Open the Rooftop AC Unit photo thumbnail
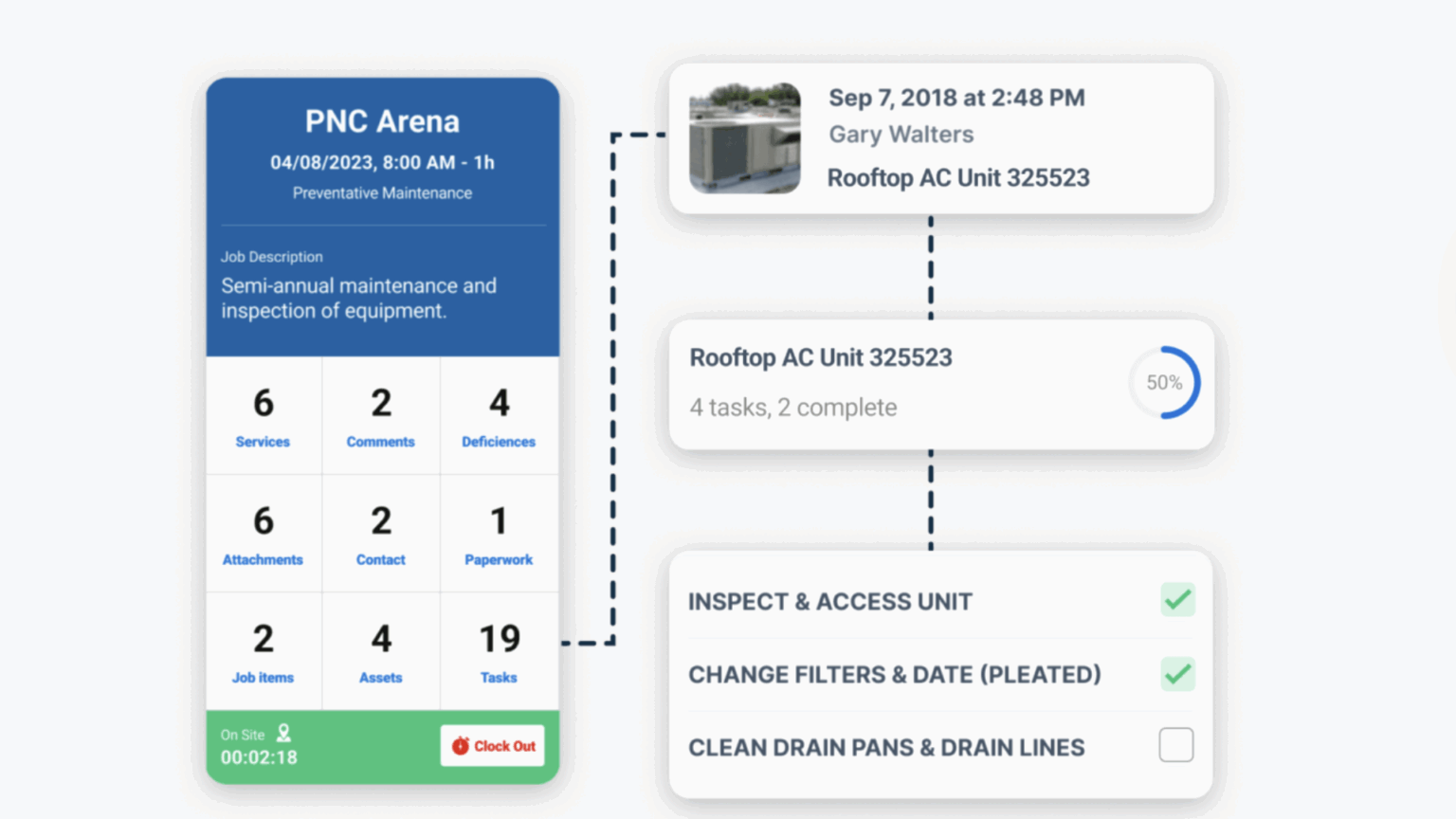 [745, 138]
